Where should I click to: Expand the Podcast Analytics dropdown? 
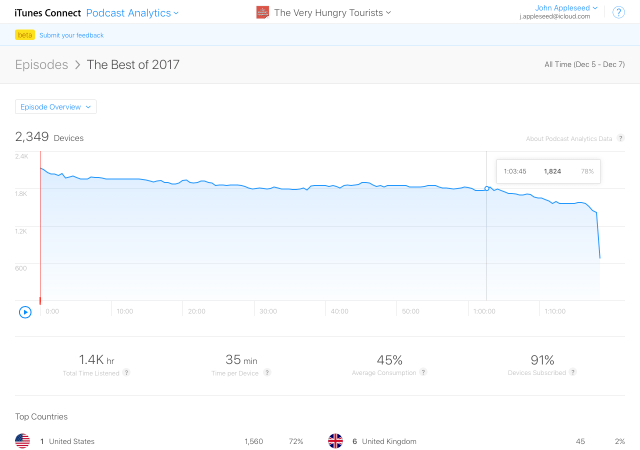click(132, 13)
